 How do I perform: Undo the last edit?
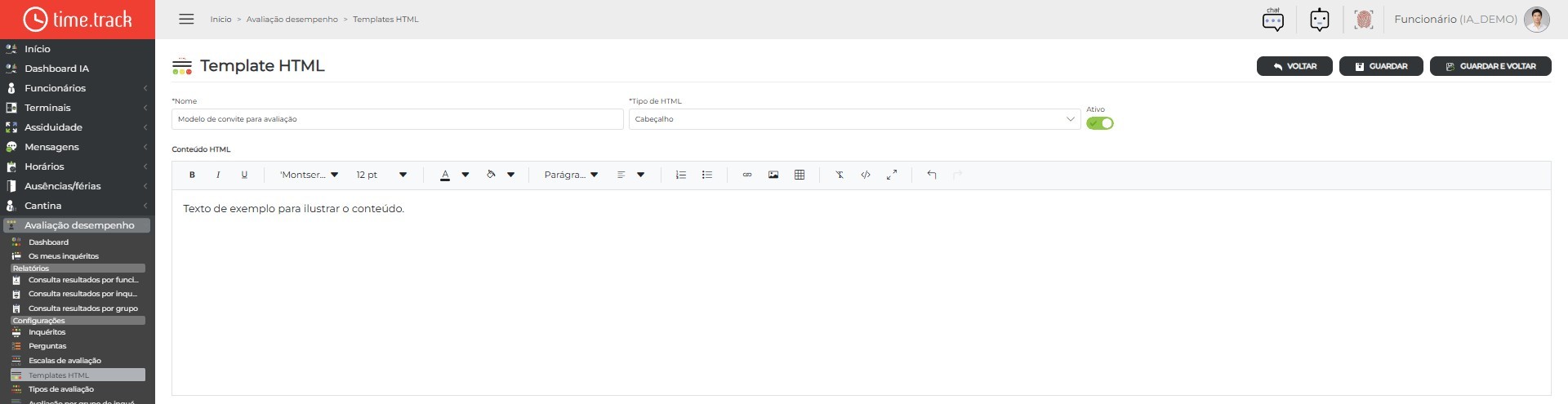(932, 175)
